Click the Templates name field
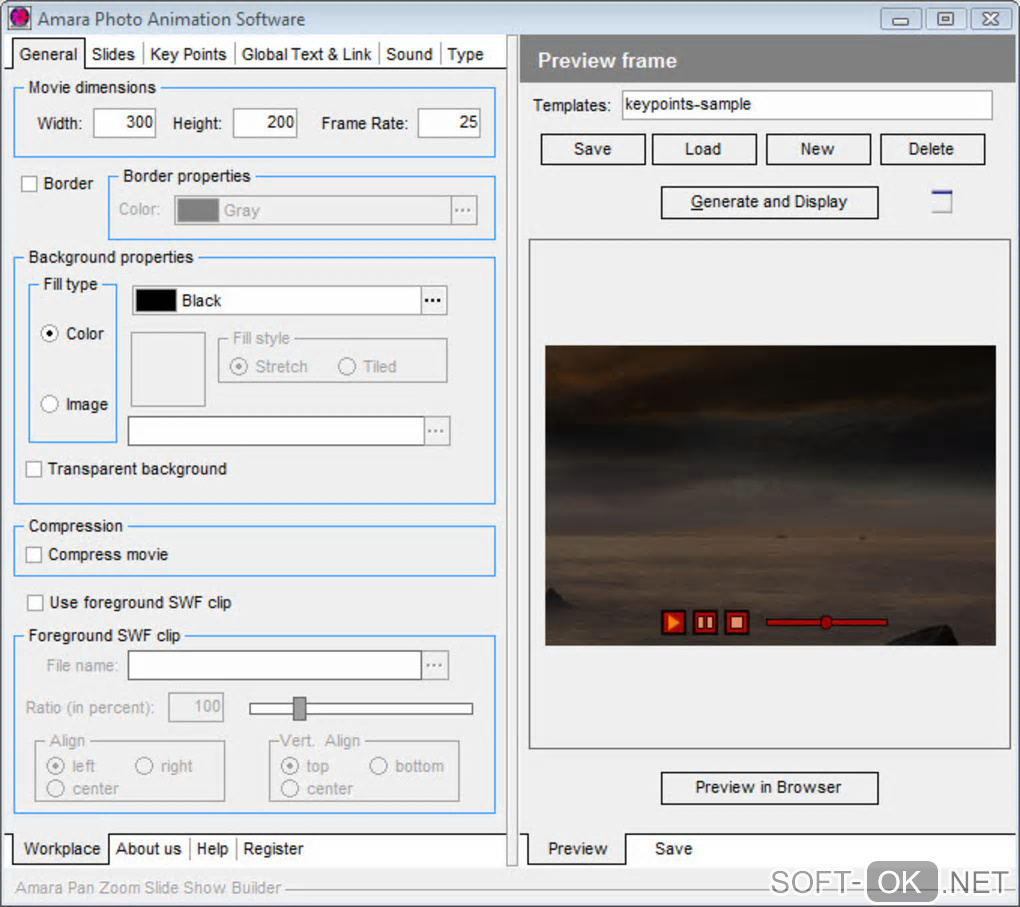This screenshot has width=1020, height=907. 807,105
